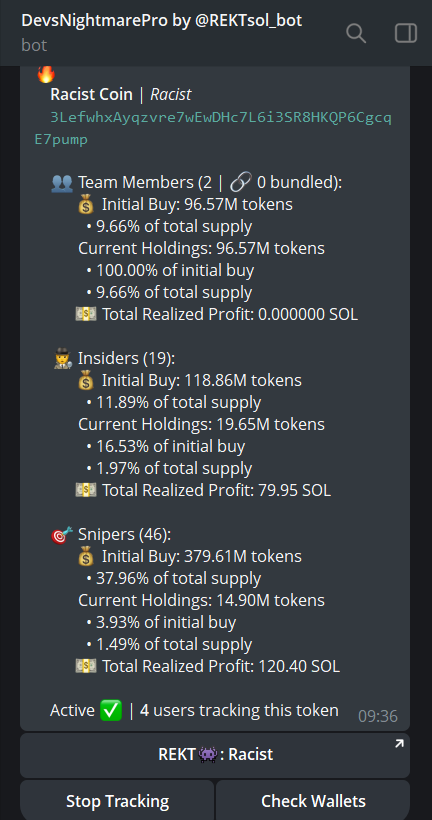Image resolution: width=432 pixels, height=820 pixels.
Task: Click the money bag beside Insiders Initial Buy
Action: [86, 381]
